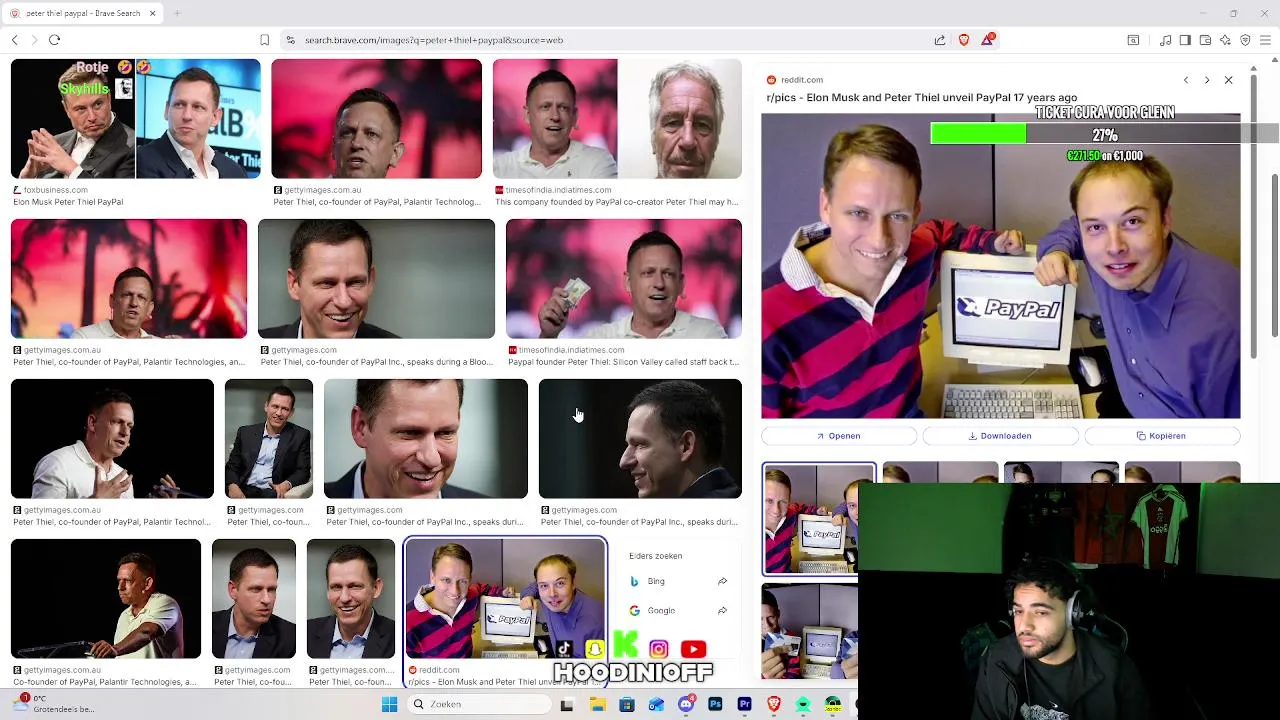
Task: Click the Kopiëren button
Action: (x=1162, y=436)
